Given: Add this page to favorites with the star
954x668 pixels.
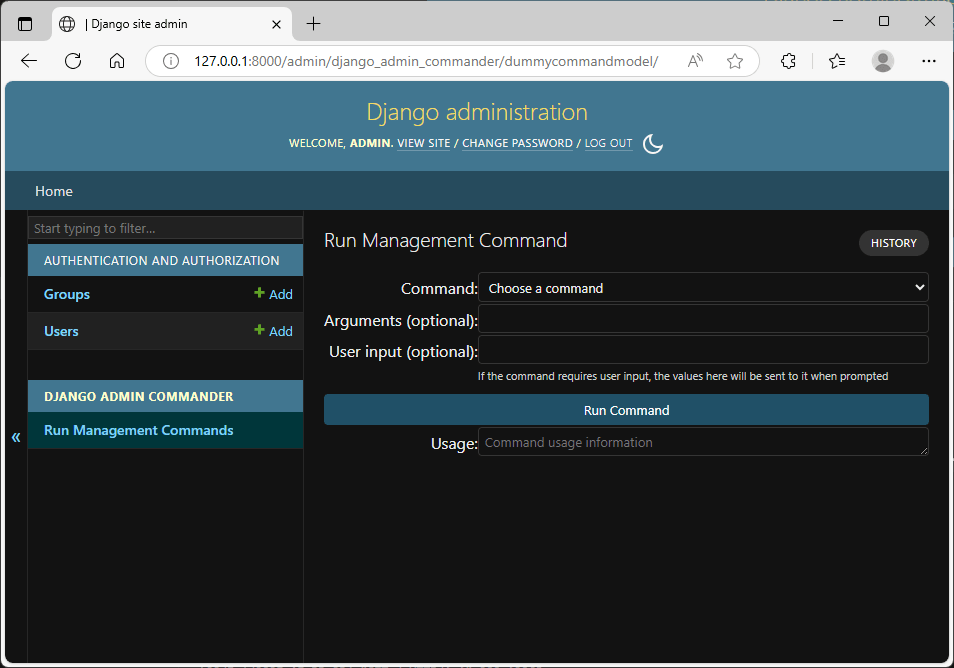Looking at the screenshot, I should pos(735,60).
